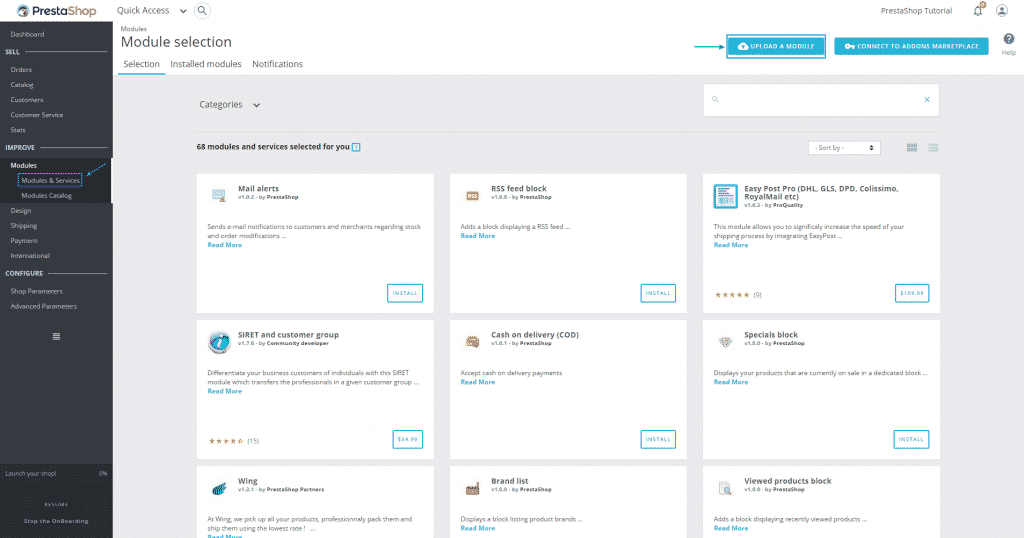Clear module search with X icon
This screenshot has height=538, width=1024.
coord(926,100)
